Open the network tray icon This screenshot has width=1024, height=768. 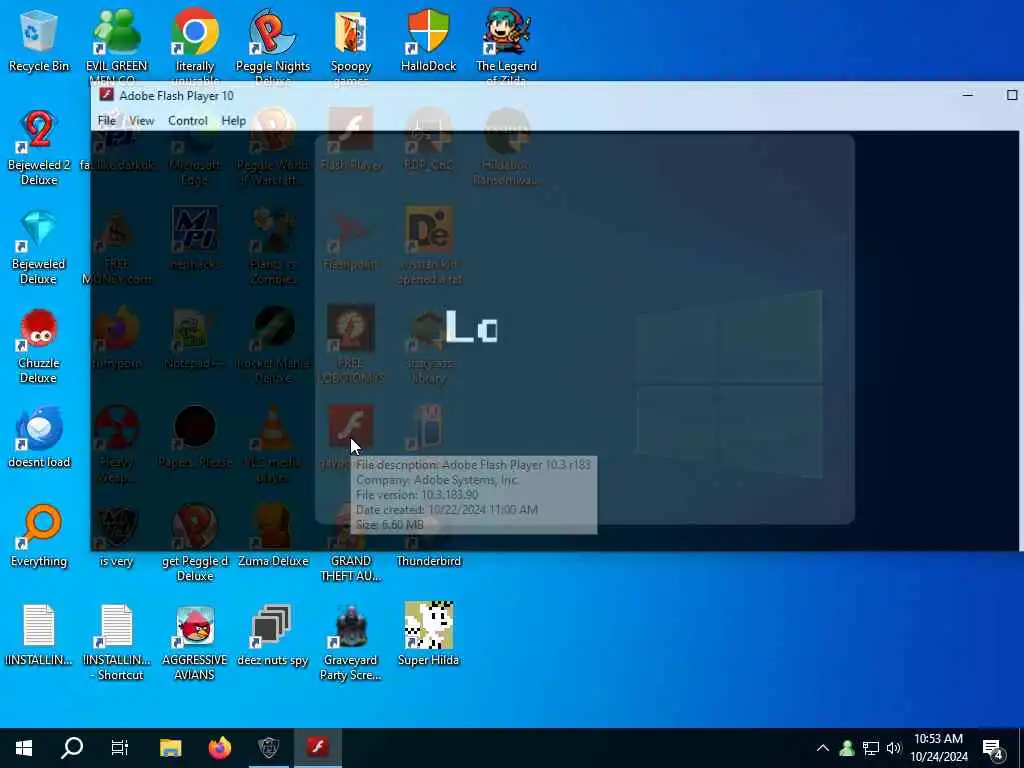click(x=871, y=748)
